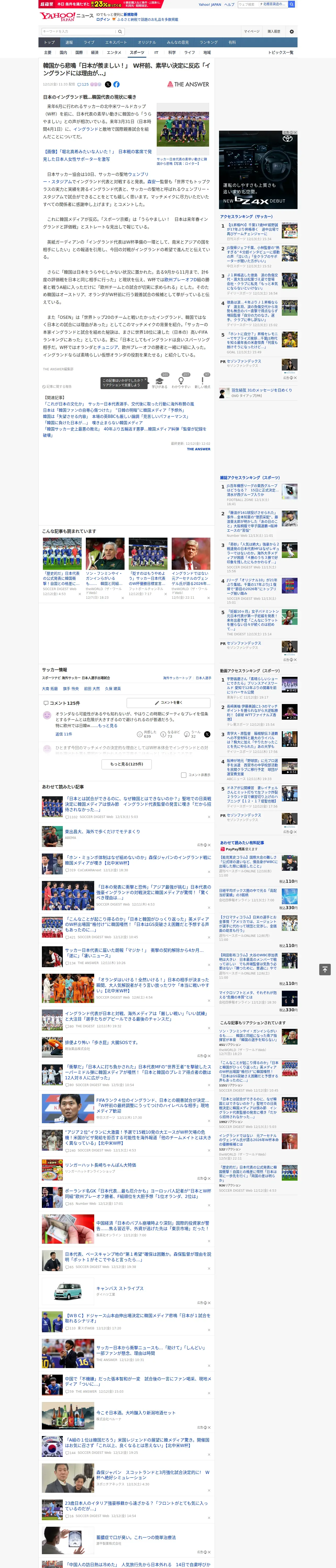Share the article on X
This screenshot has height=1568, width=336.
tap(108, 85)
